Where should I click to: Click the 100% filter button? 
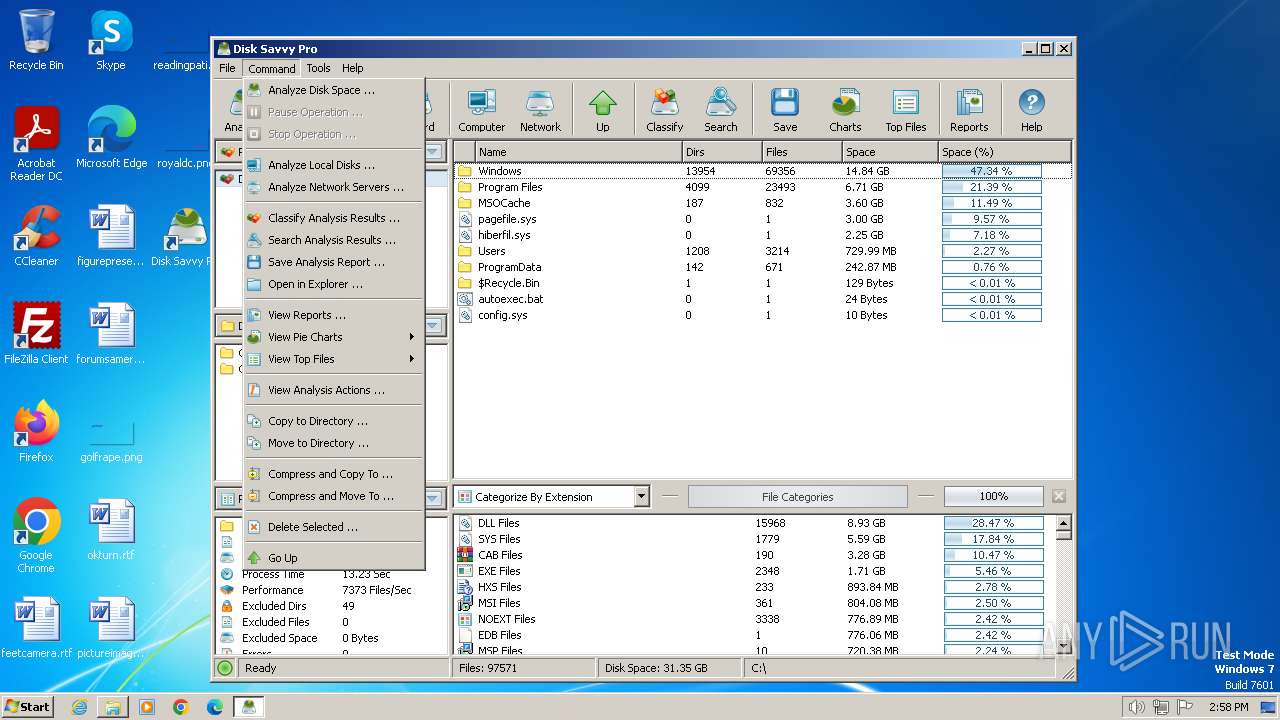(x=993, y=497)
